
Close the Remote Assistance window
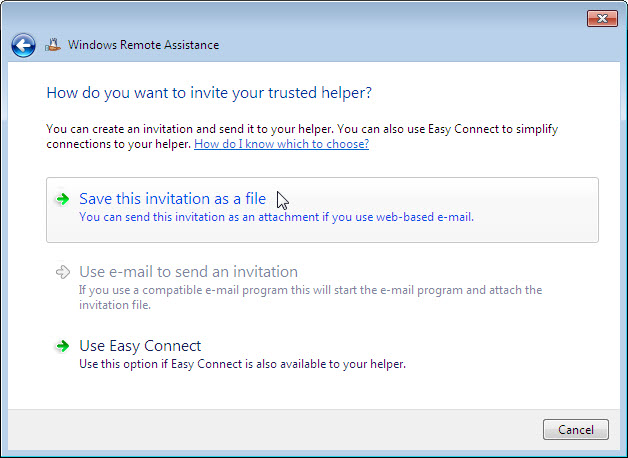coord(602,18)
